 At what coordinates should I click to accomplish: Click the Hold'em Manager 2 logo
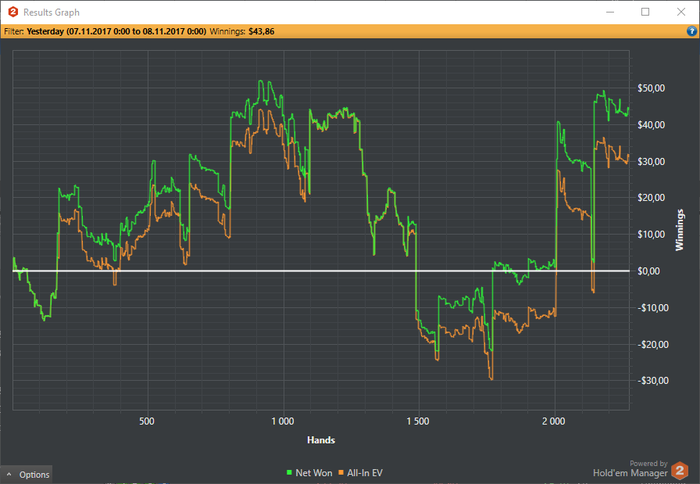(x=680, y=471)
